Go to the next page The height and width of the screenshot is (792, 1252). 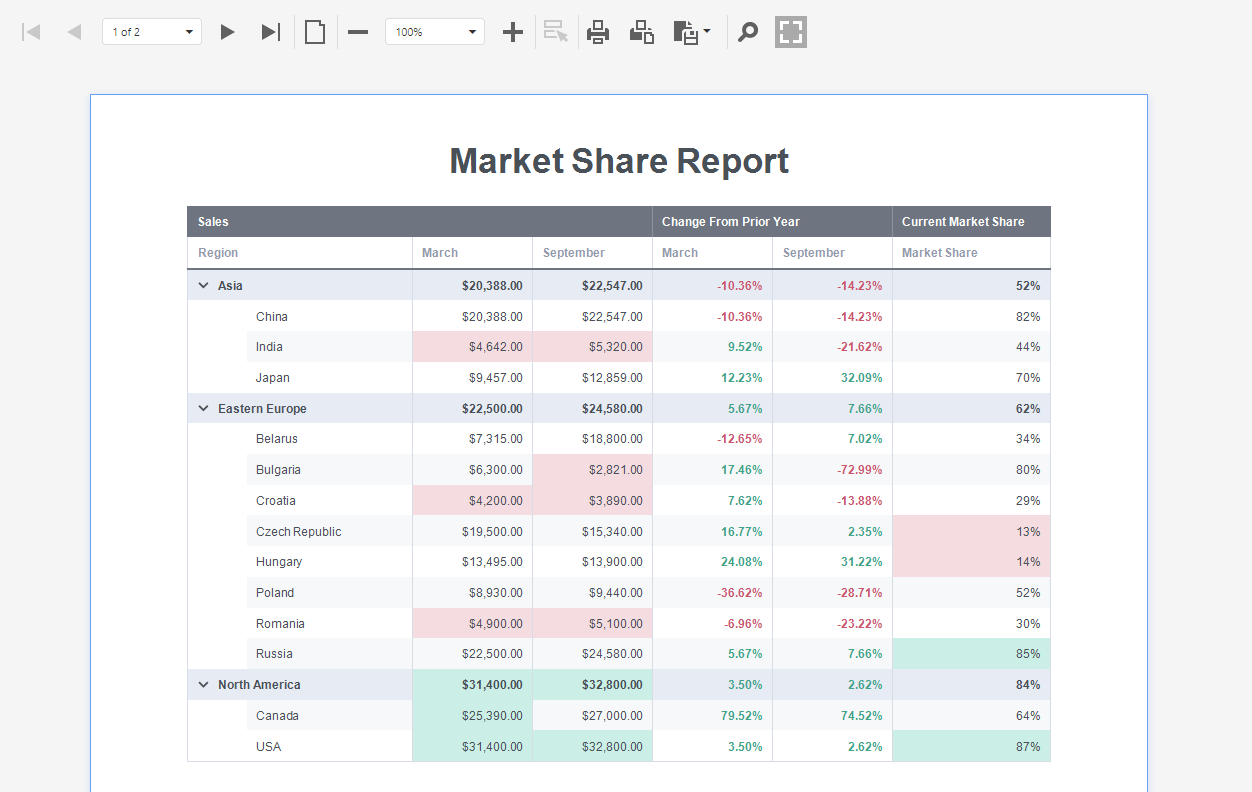(227, 31)
